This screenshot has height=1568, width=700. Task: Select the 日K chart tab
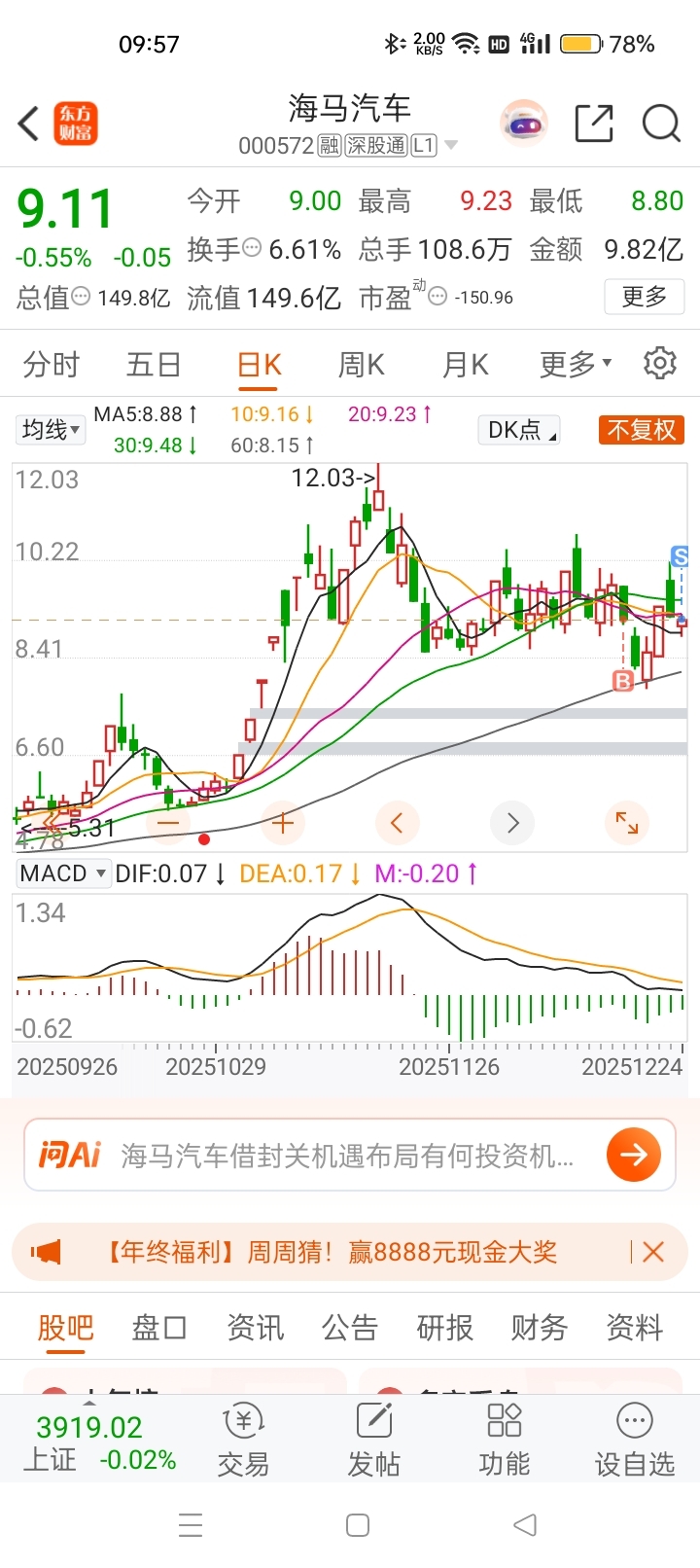(260, 365)
